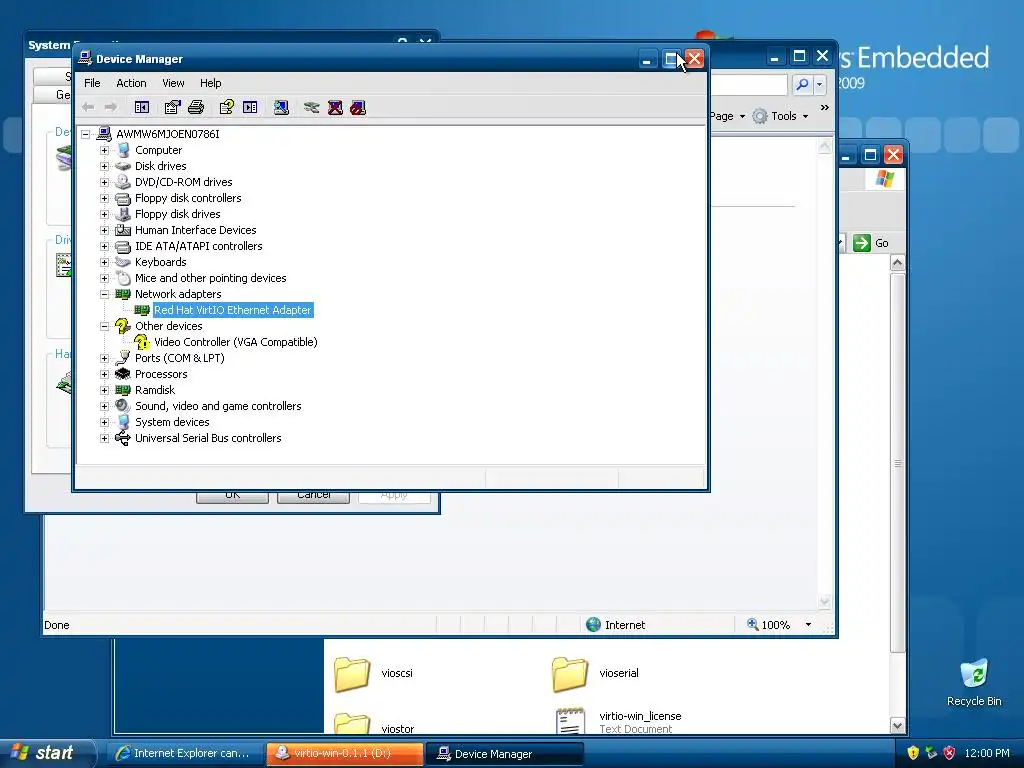Toggle the Show/Hide Action Pane toolbar icon
The image size is (1024, 768).
(250, 107)
